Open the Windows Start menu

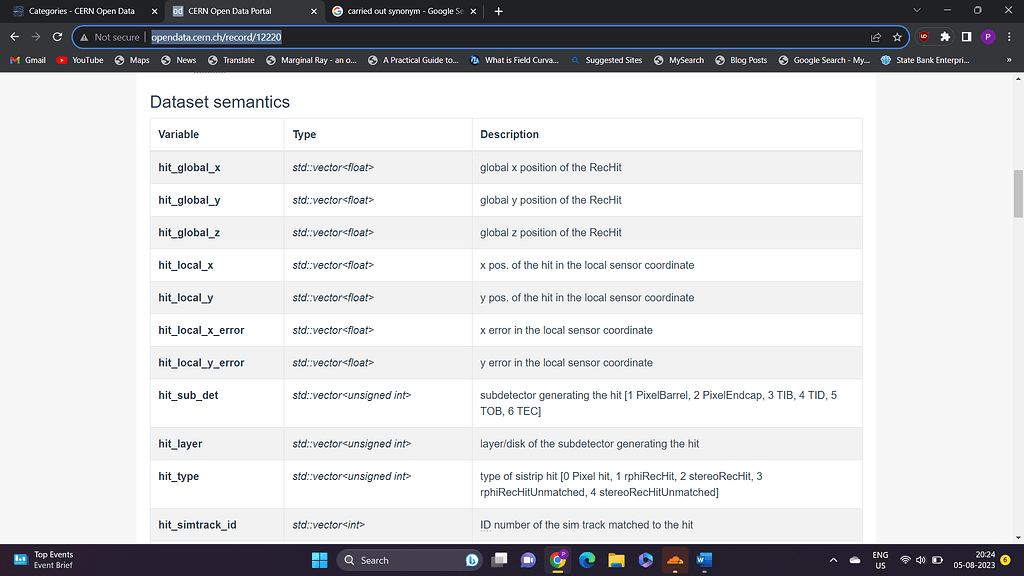click(x=318, y=560)
